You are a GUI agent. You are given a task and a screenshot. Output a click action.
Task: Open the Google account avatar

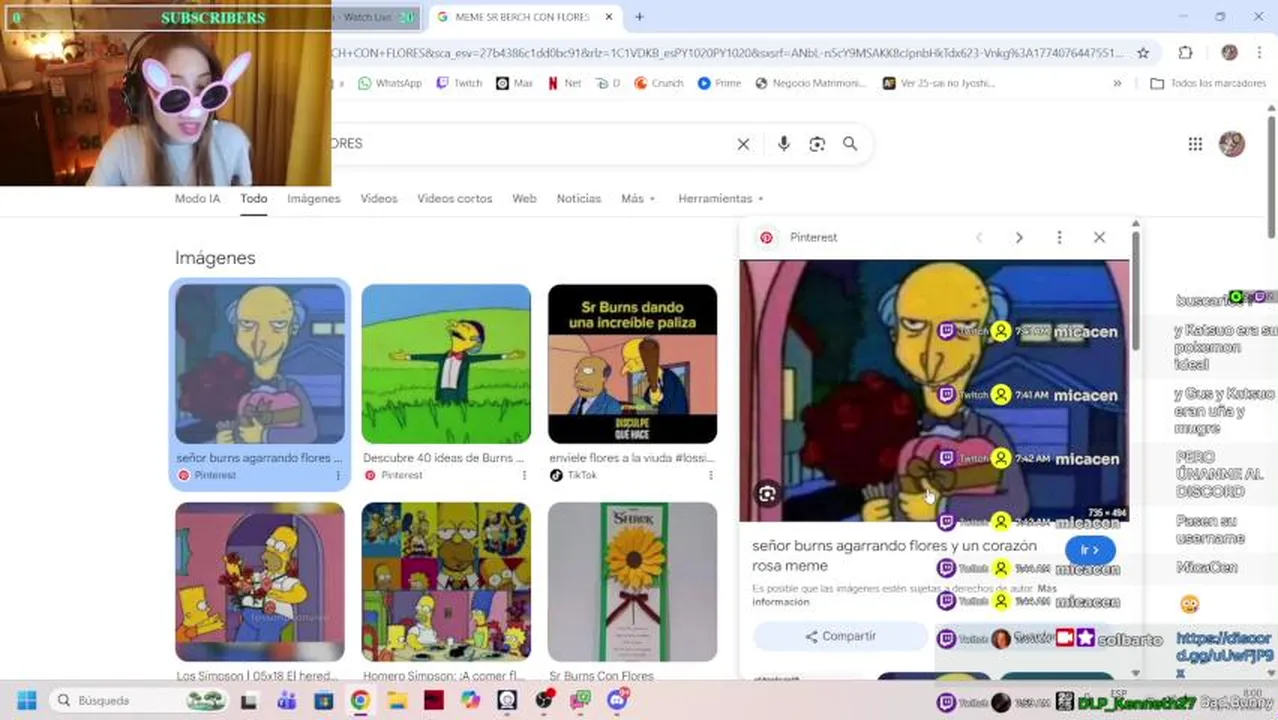(x=1232, y=144)
